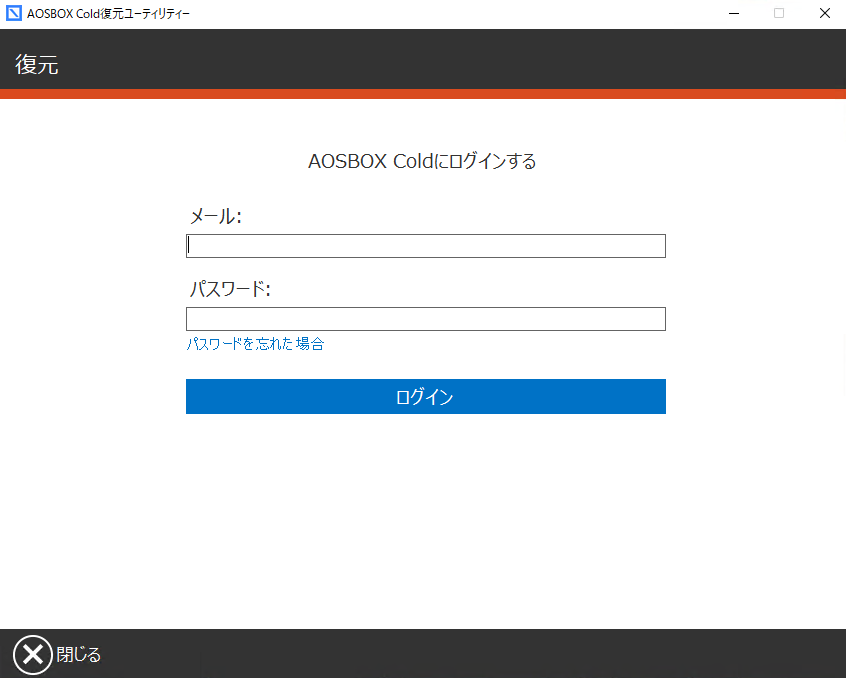Click the パスワード: field label

click(x=230, y=290)
